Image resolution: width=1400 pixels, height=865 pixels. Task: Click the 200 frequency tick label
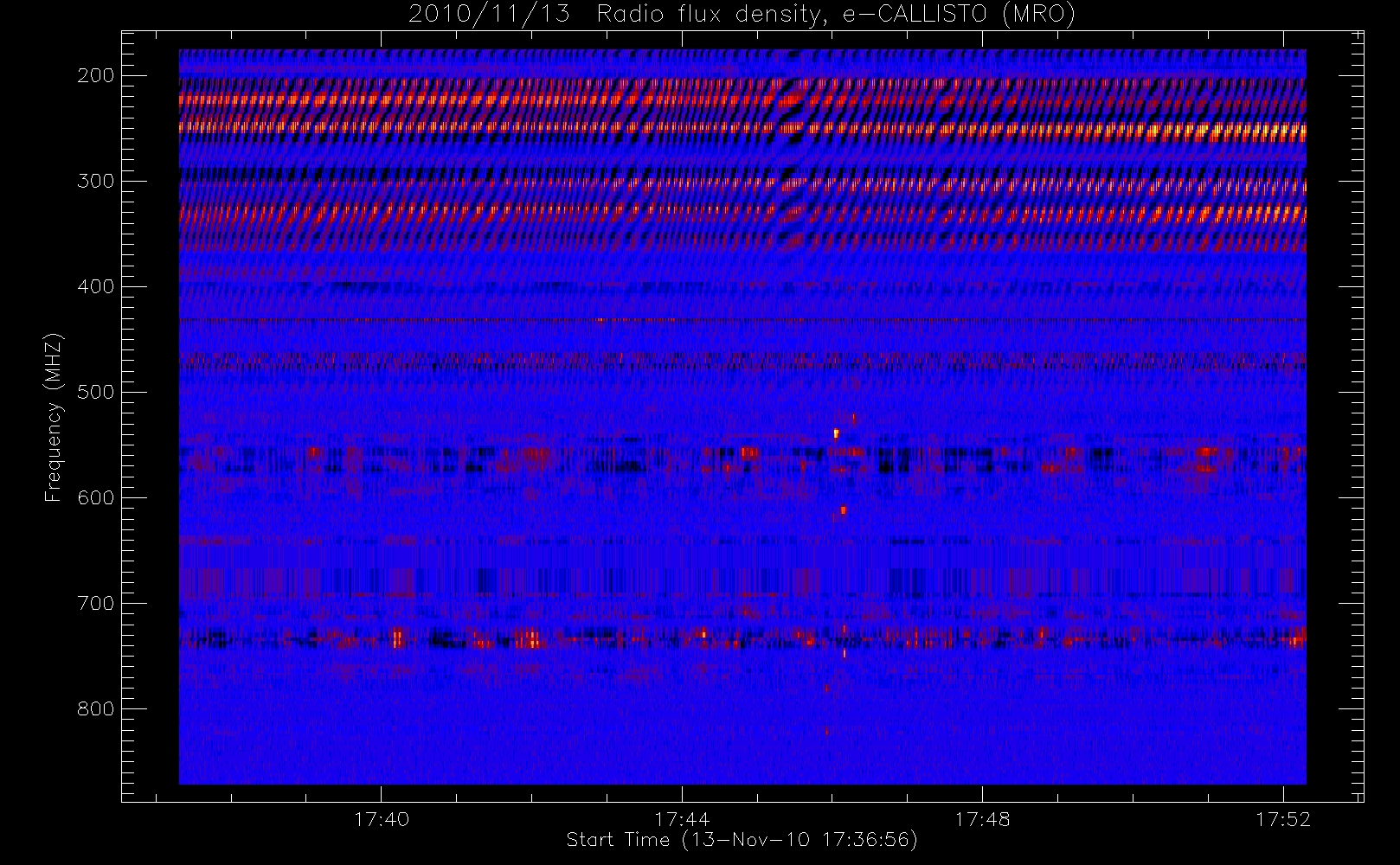pos(96,75)
